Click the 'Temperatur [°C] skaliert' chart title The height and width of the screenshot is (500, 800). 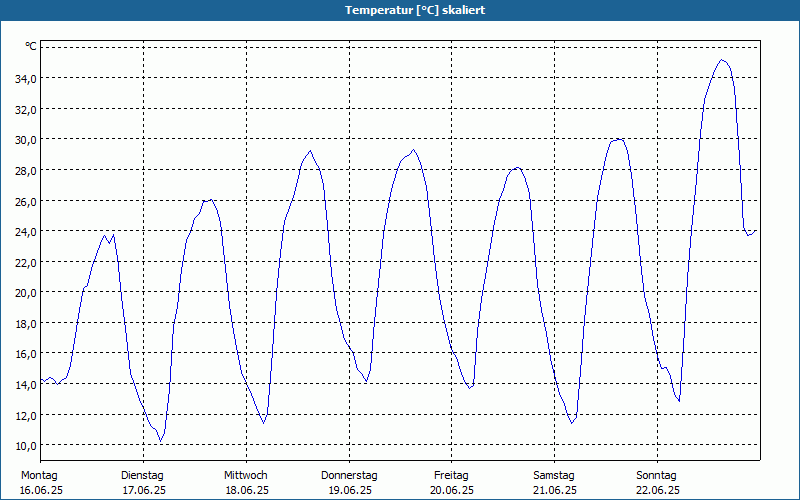[x=415, y=10]
